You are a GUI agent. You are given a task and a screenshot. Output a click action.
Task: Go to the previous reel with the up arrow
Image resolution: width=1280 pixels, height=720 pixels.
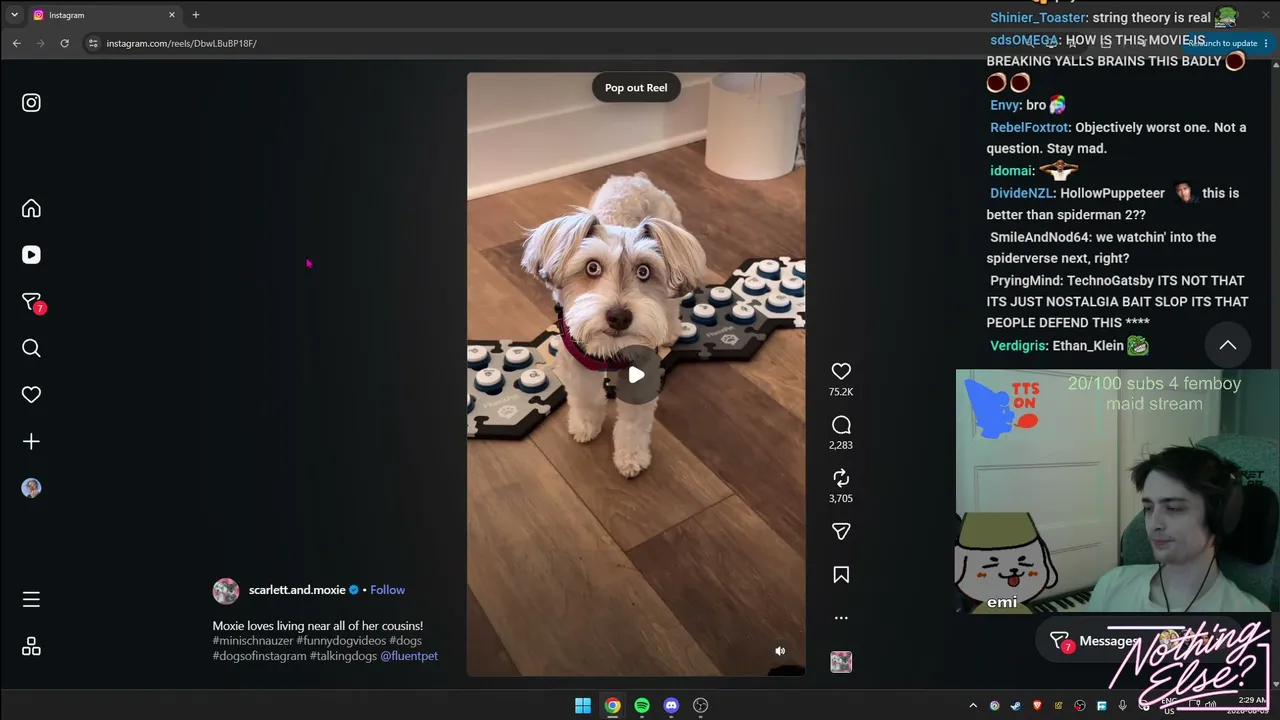1228,346
